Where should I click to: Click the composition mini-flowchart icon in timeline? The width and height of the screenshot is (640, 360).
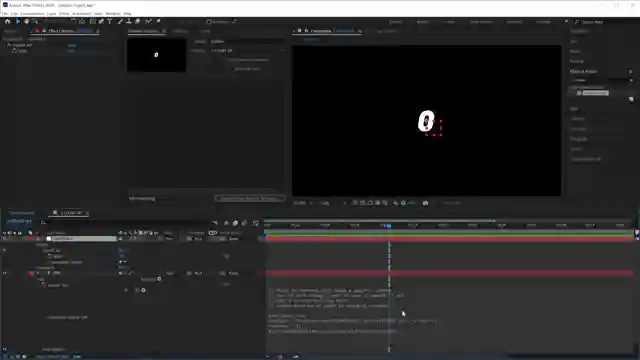(x=215, y=223)
